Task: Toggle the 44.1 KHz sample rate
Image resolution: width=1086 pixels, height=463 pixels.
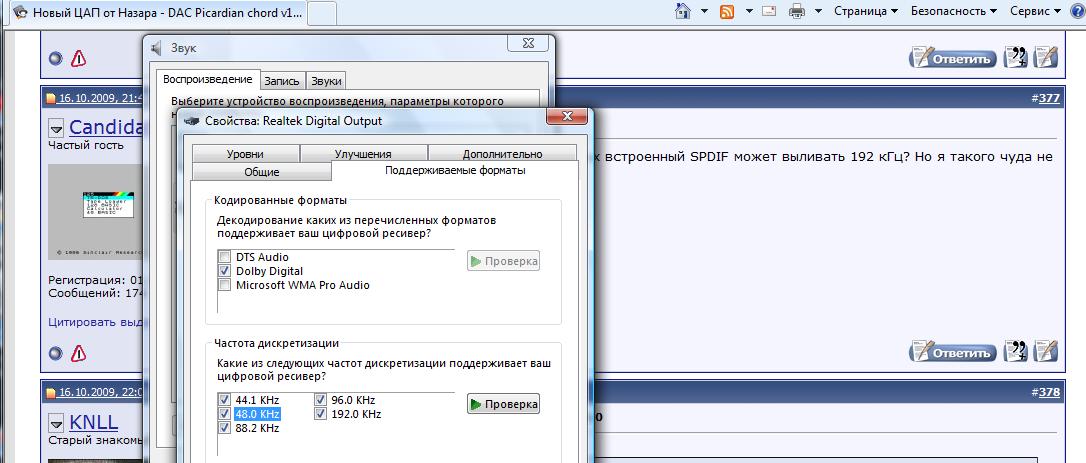Action: pos(224,400)
